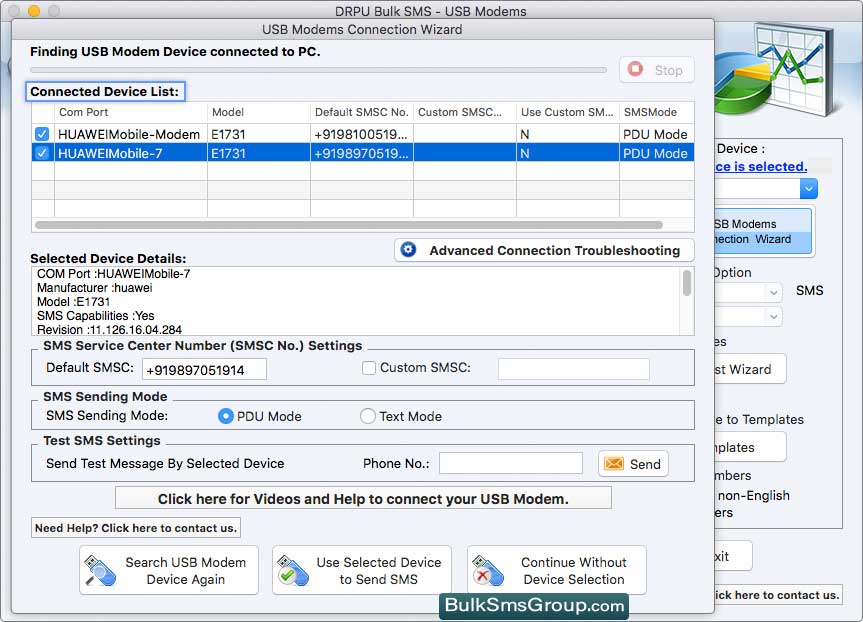Open videos and help to connect USB Modem

[x=363, y=499]
